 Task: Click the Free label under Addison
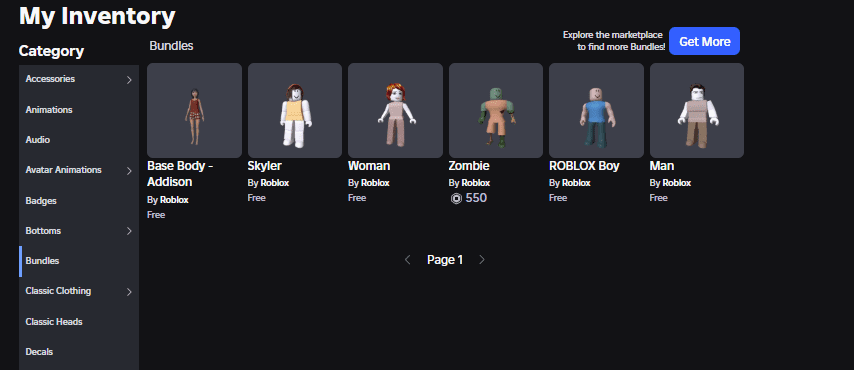156,215
